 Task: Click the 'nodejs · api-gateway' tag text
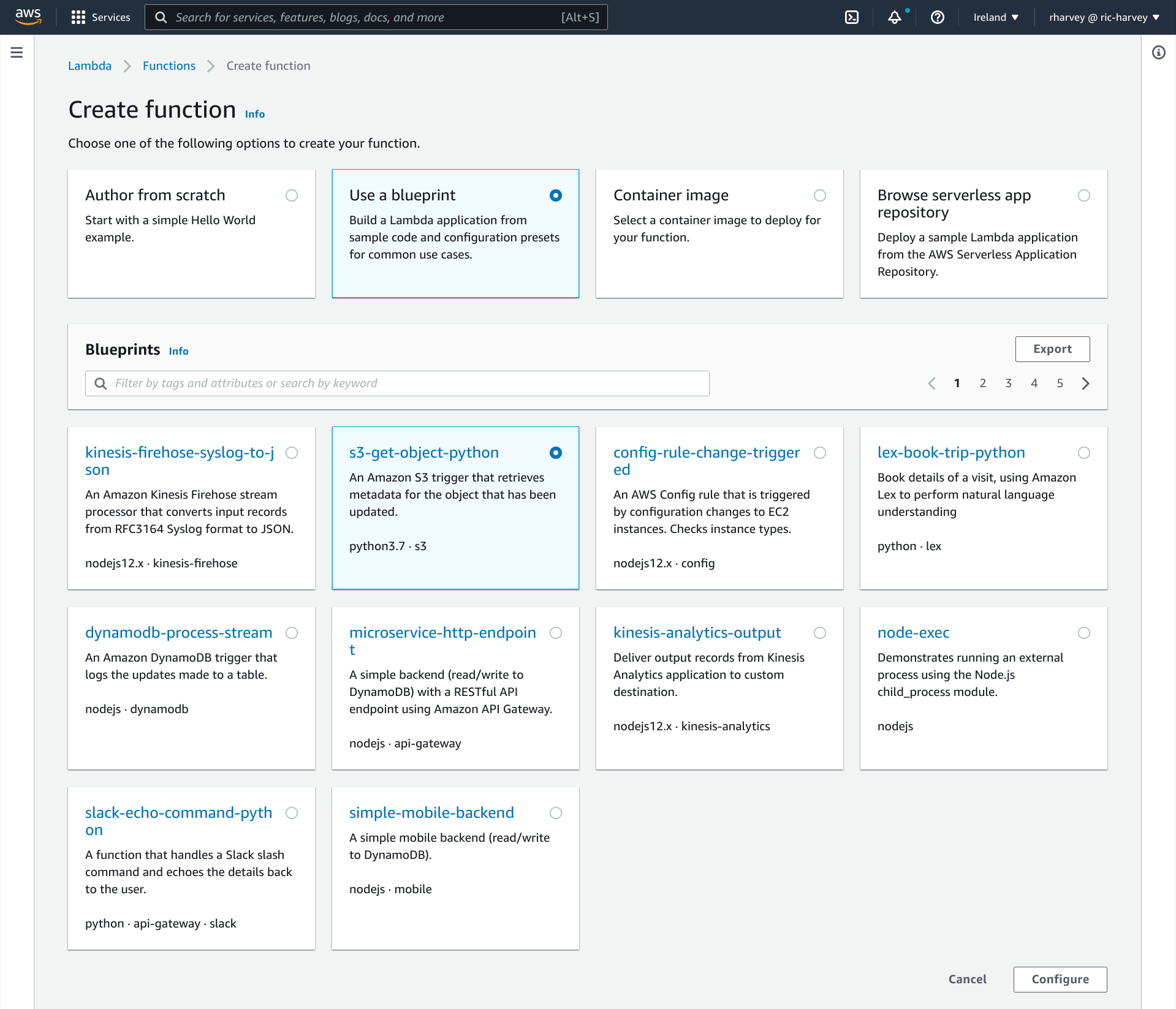(405, 743)
